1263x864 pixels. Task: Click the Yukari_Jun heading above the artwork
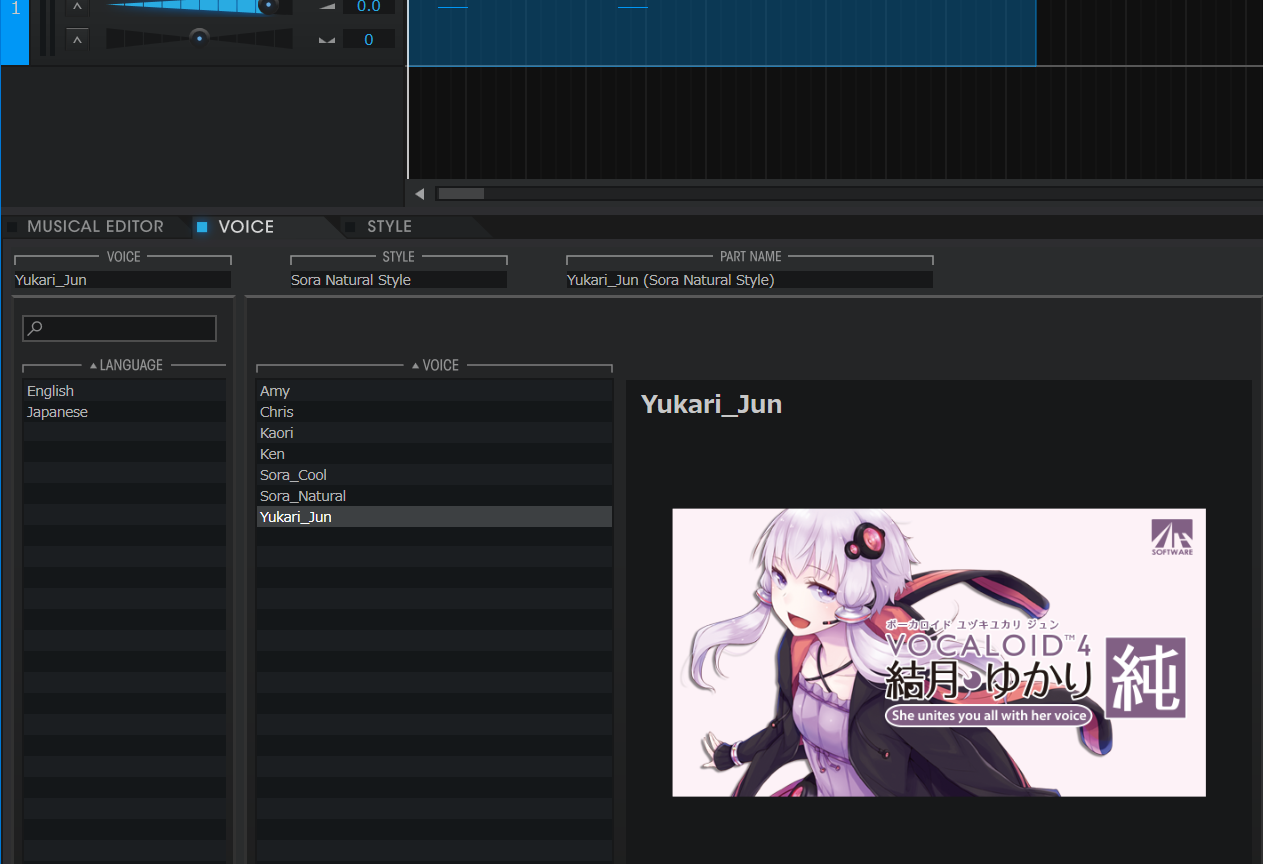point(711,405)
